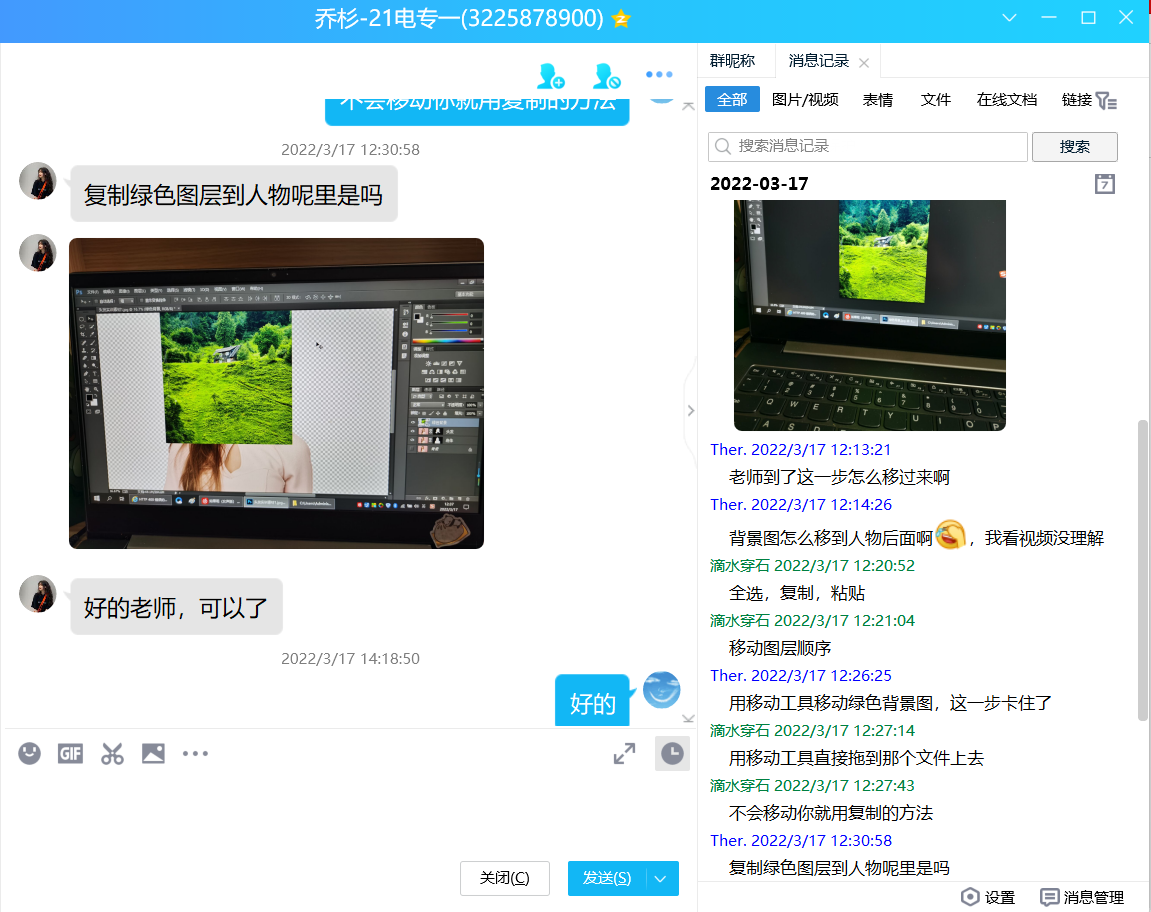Select the 全部 filter tab
This screenshot has height=912, width=1151.
click(732, 100)
